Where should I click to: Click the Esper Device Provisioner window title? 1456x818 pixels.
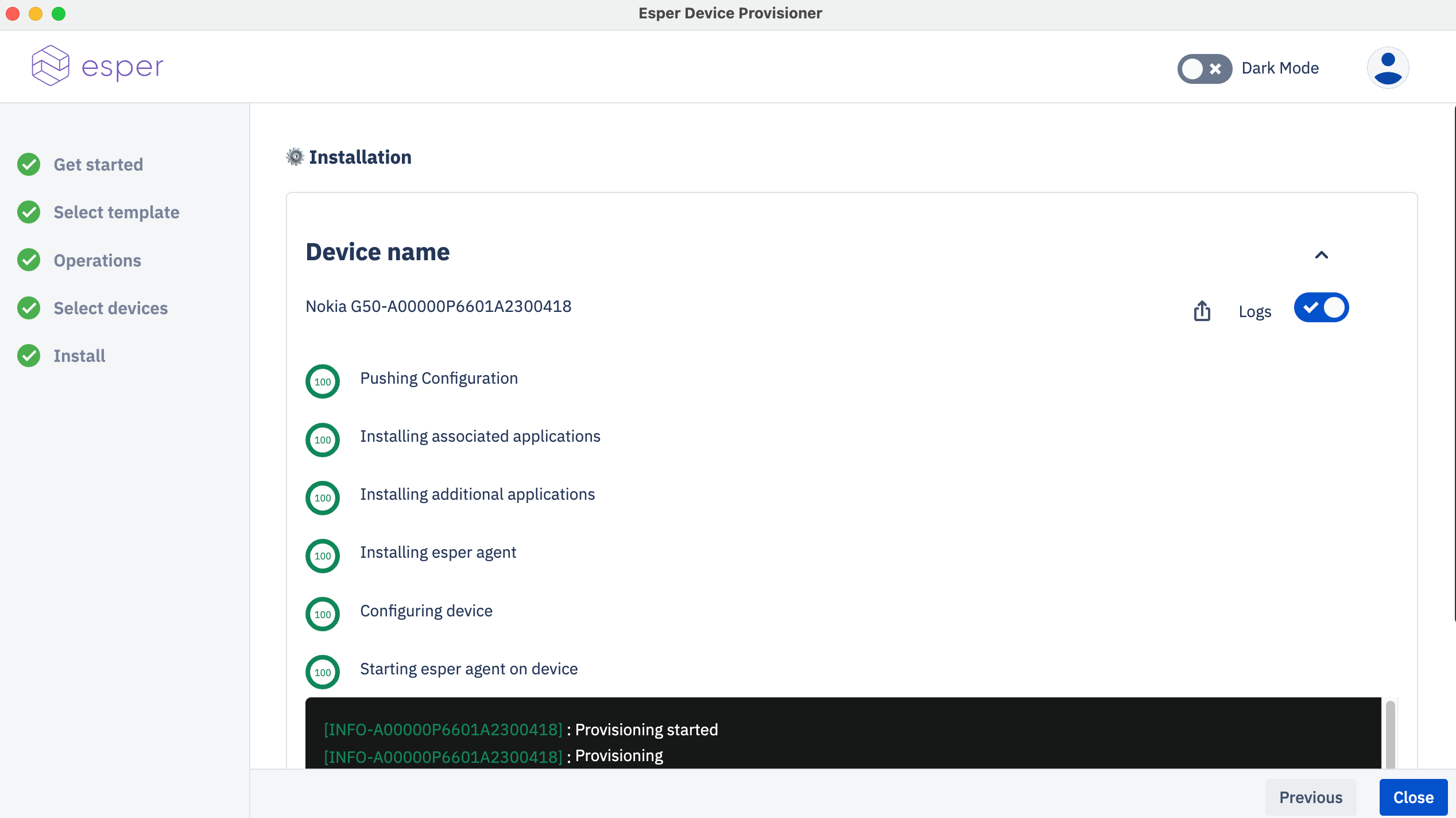tap(730, 13)
